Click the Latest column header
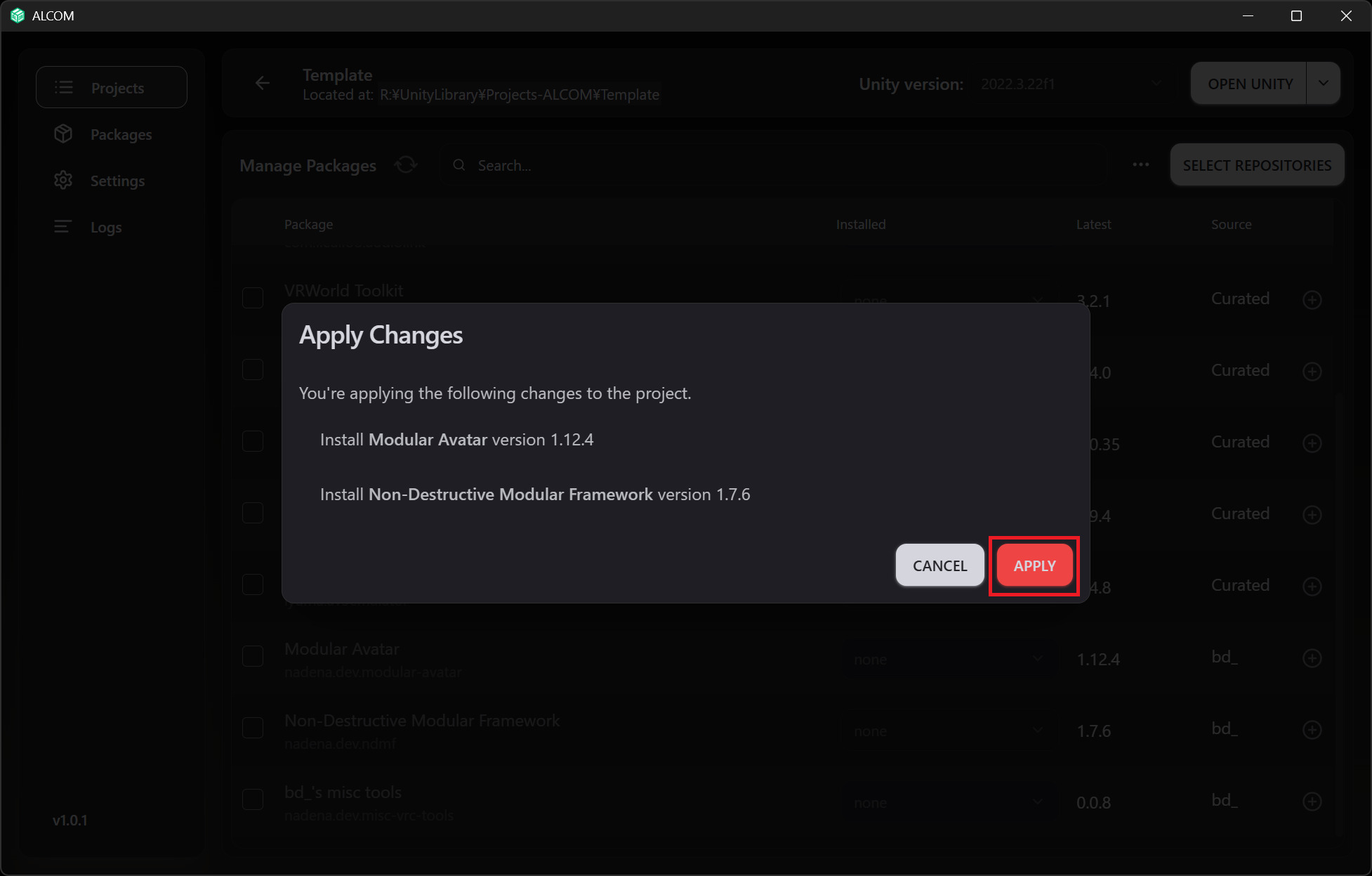This screenshot has width=1372, height=876. tap(1093, 224)
